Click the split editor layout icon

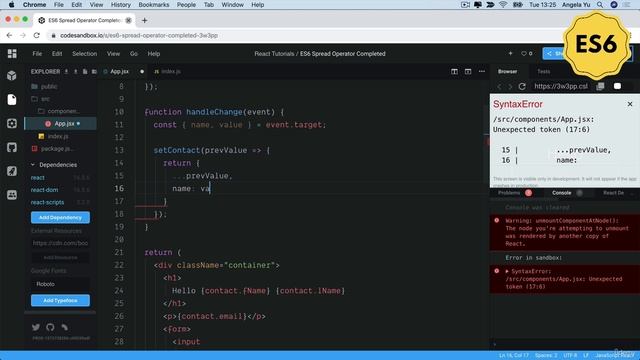(x=454, y=71)
